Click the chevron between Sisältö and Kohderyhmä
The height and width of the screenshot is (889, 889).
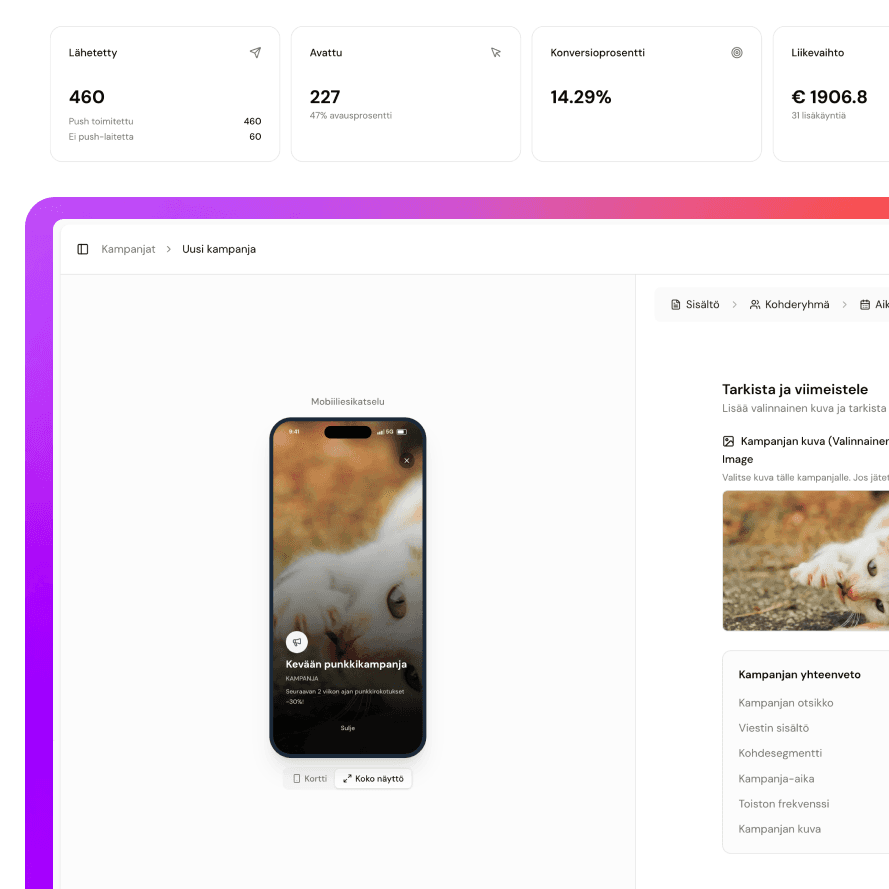click(x=734, y=304)
